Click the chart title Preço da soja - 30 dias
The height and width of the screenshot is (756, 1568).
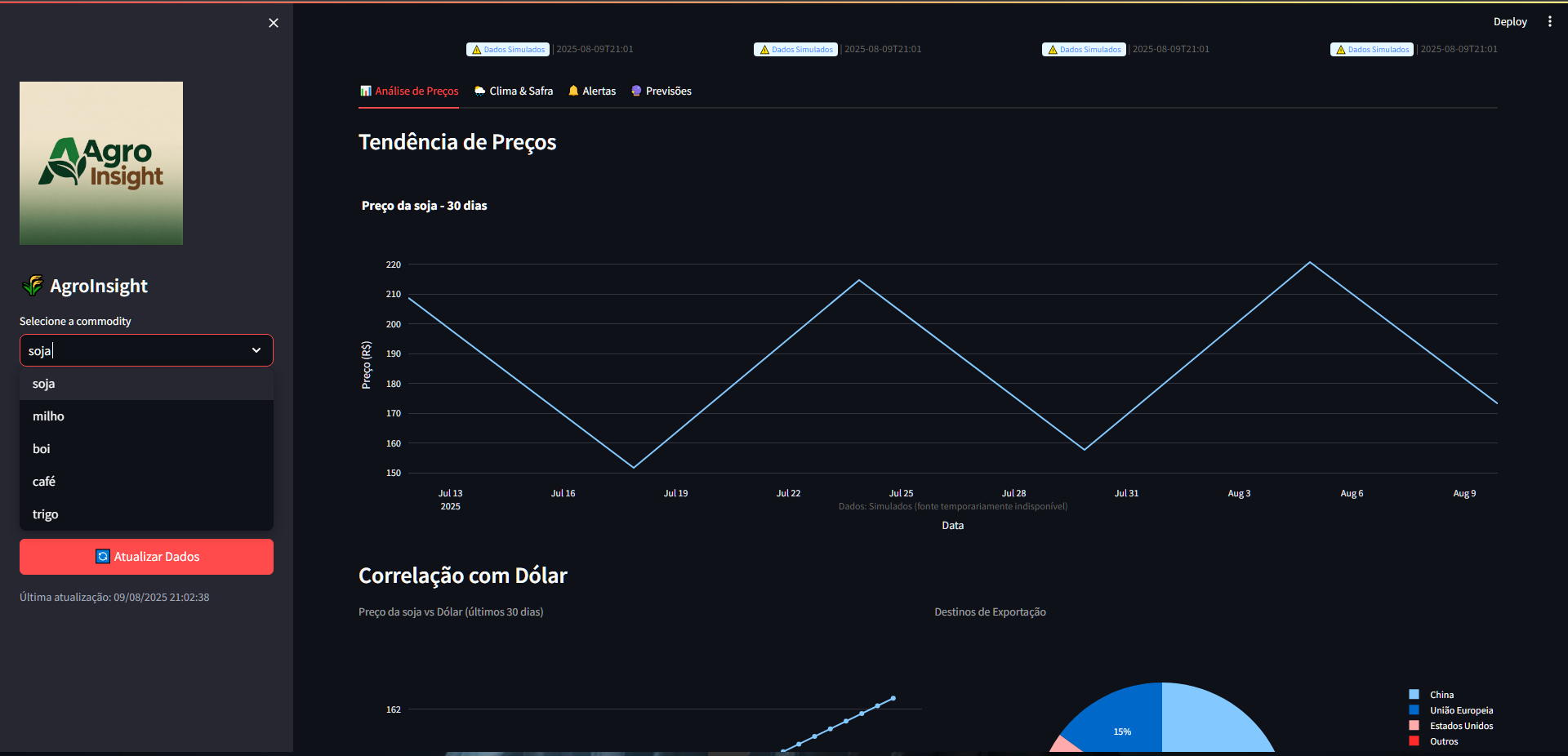tap(425, 206)
